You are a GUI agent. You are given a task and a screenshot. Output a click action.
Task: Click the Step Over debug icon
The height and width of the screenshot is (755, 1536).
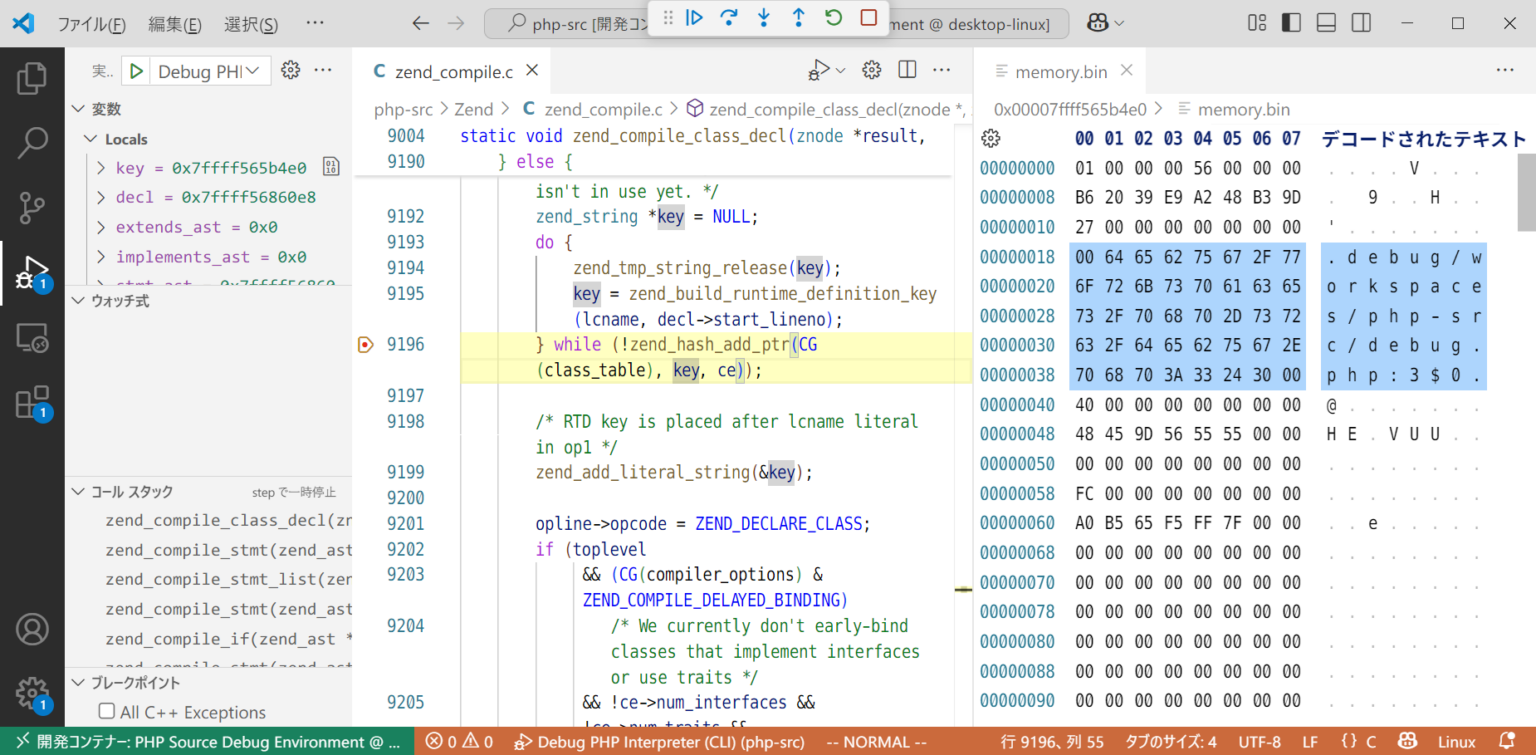point(729,17)
